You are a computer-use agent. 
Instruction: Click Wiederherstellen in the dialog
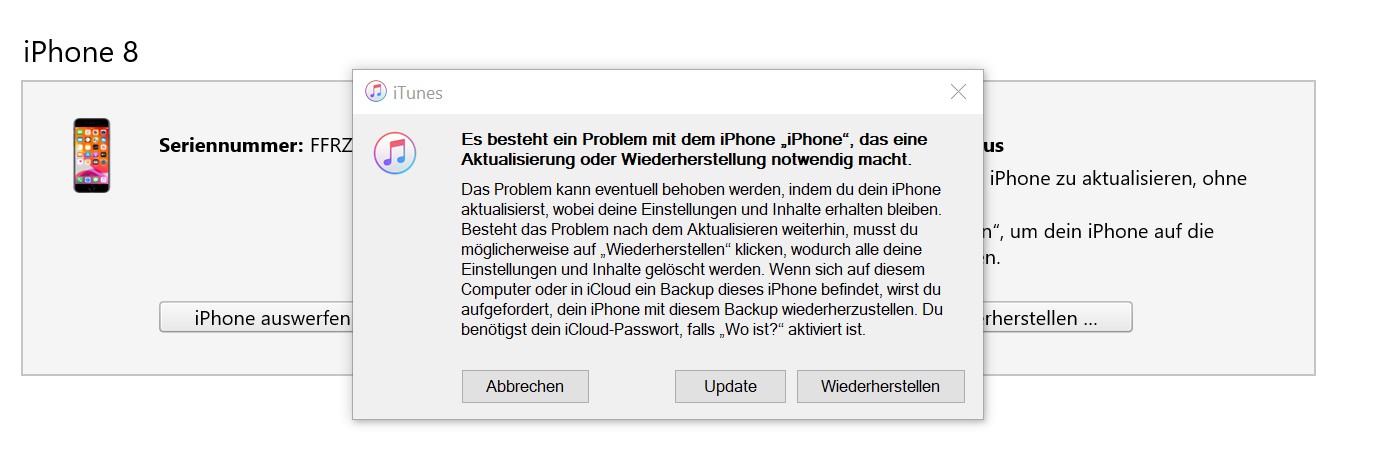pyautogui.click(x=880, y=386)
